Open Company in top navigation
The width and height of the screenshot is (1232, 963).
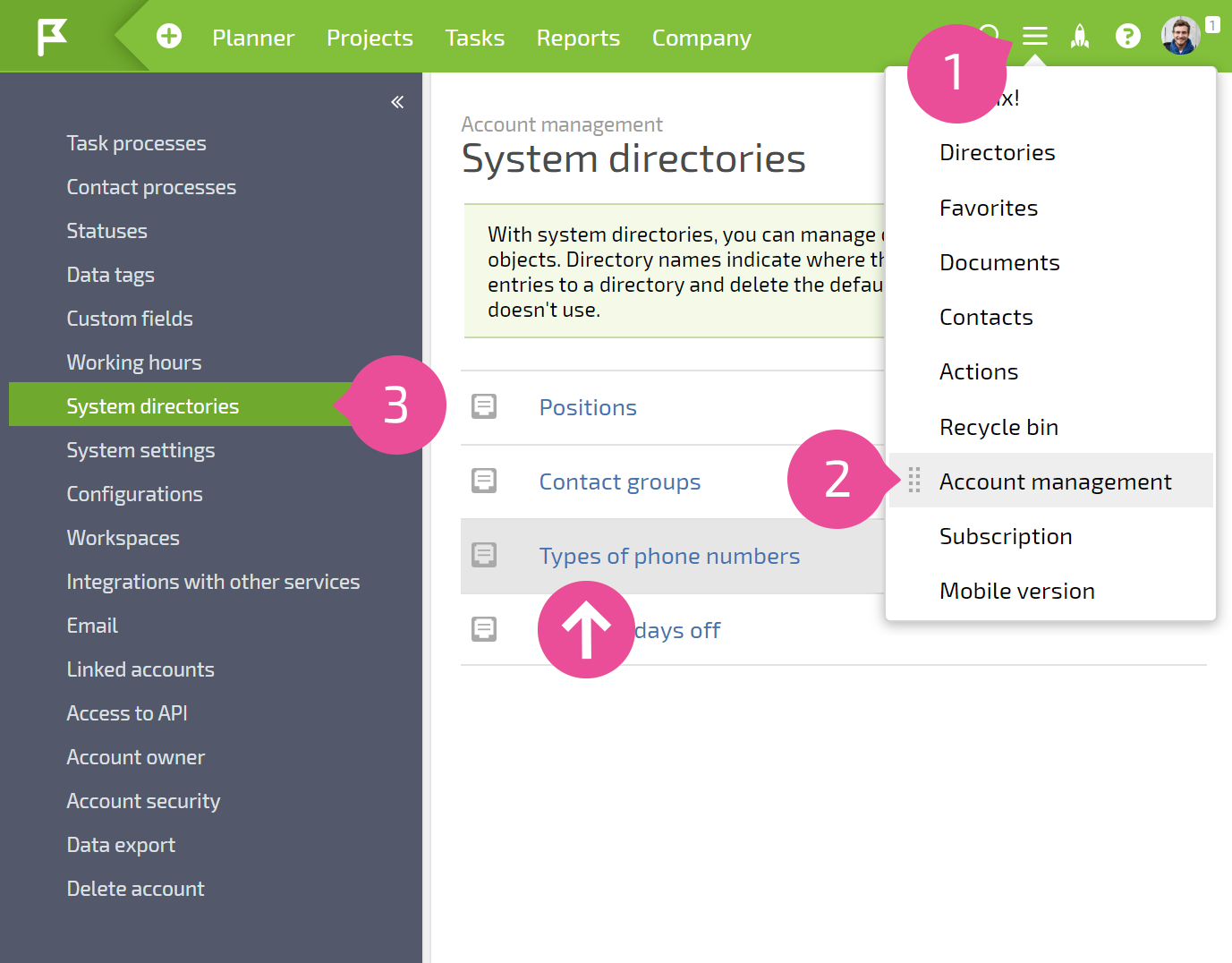click(701, 38)
